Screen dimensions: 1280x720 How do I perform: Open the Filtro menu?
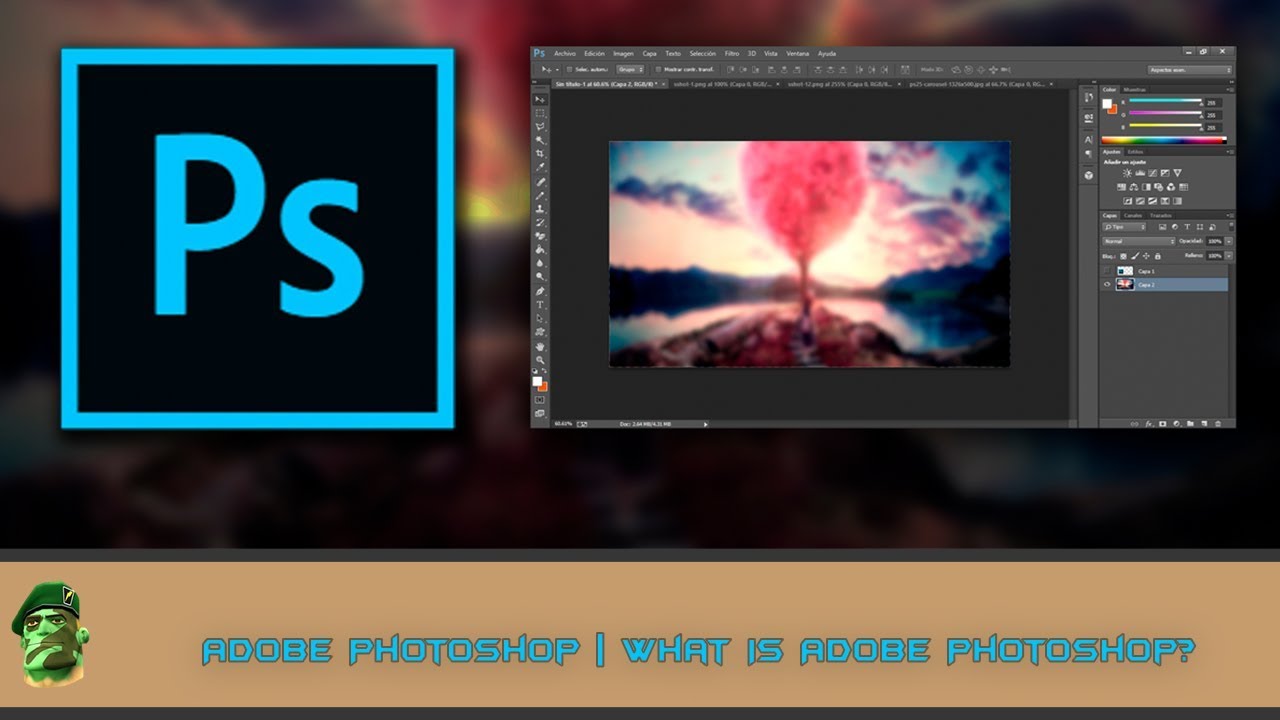732,53
